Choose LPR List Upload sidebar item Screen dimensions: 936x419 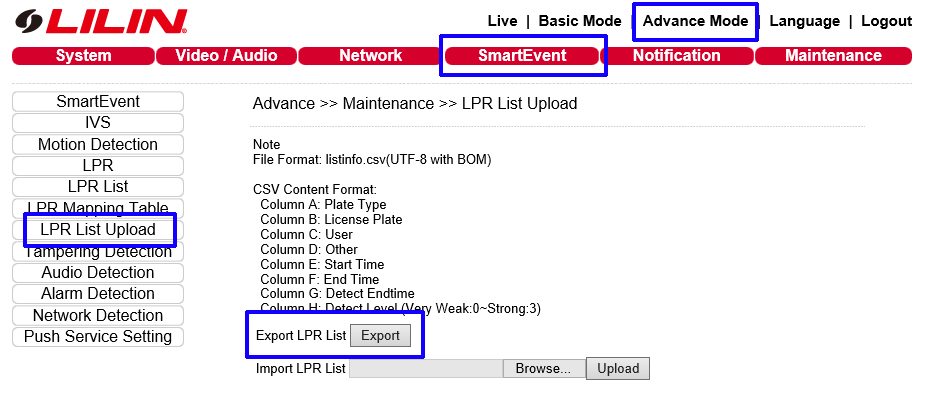(98, 230)
